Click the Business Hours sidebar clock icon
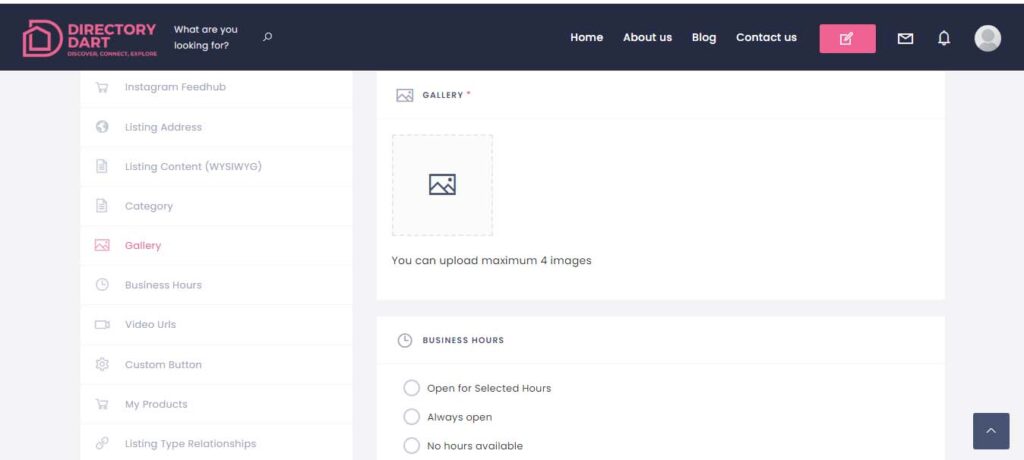This screenshot has height=460, width=1024. [102, 284]
